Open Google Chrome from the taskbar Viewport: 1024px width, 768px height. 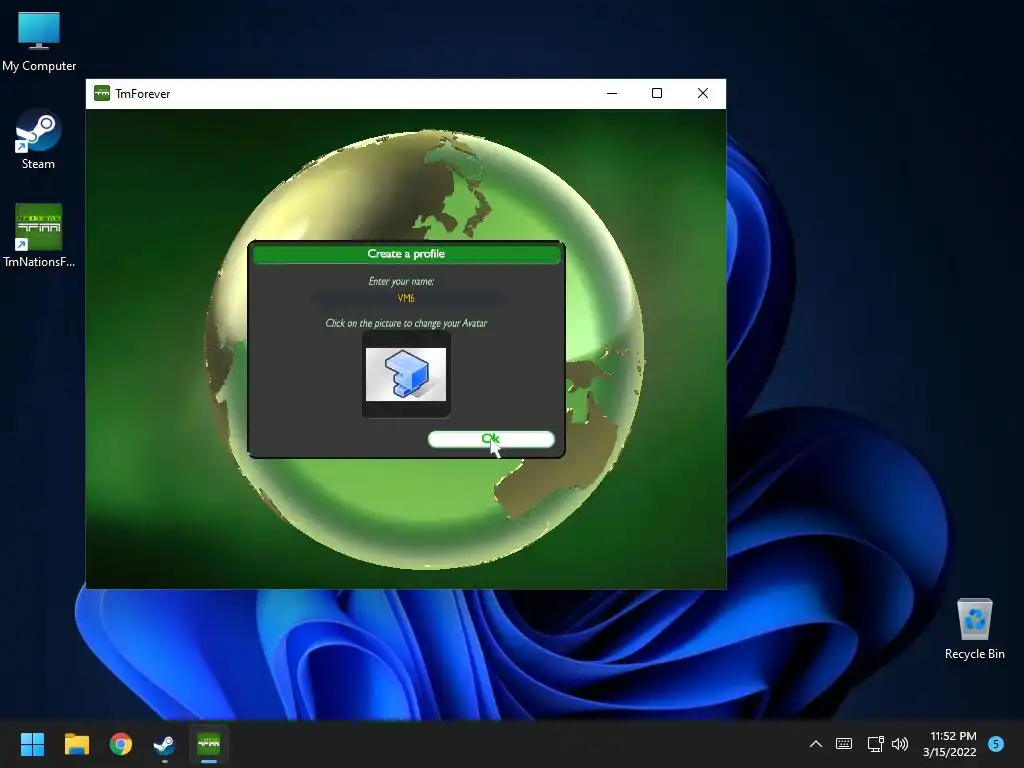coord(121,744)
